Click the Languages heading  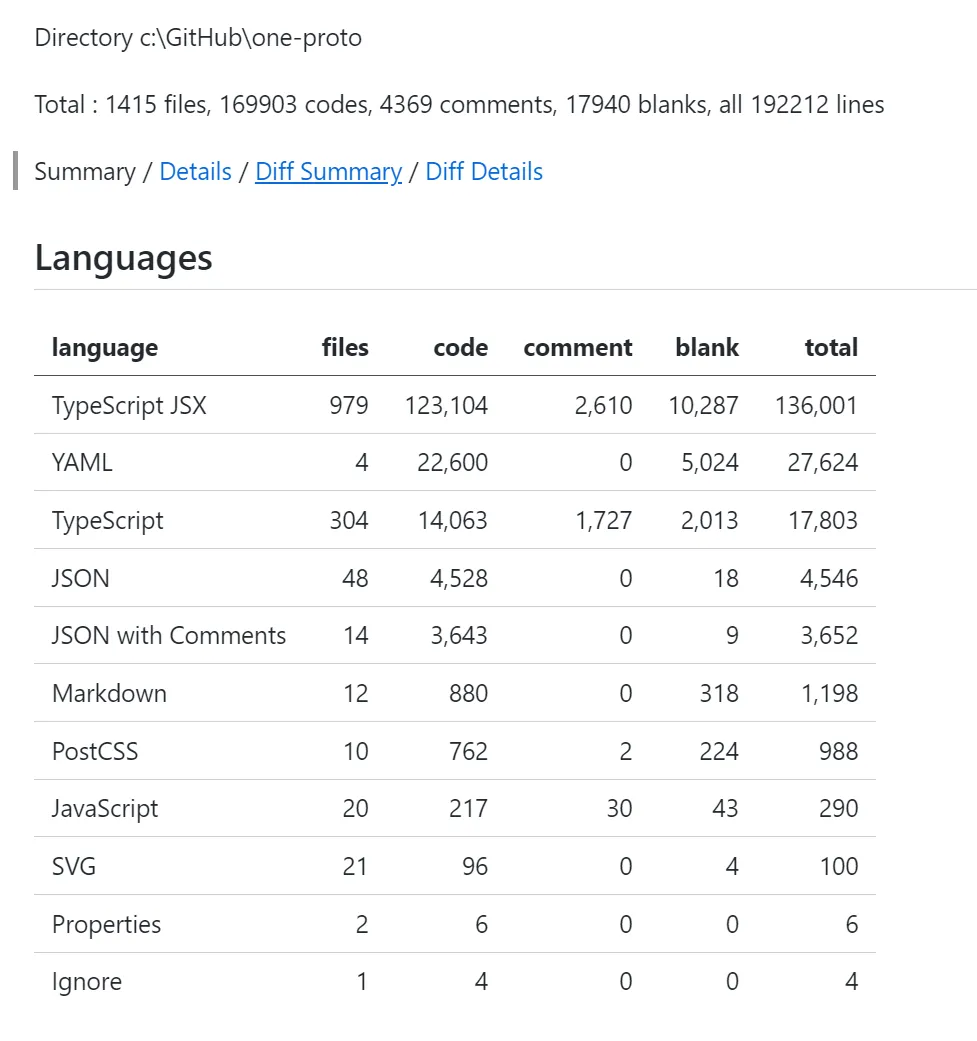[123, 258]
